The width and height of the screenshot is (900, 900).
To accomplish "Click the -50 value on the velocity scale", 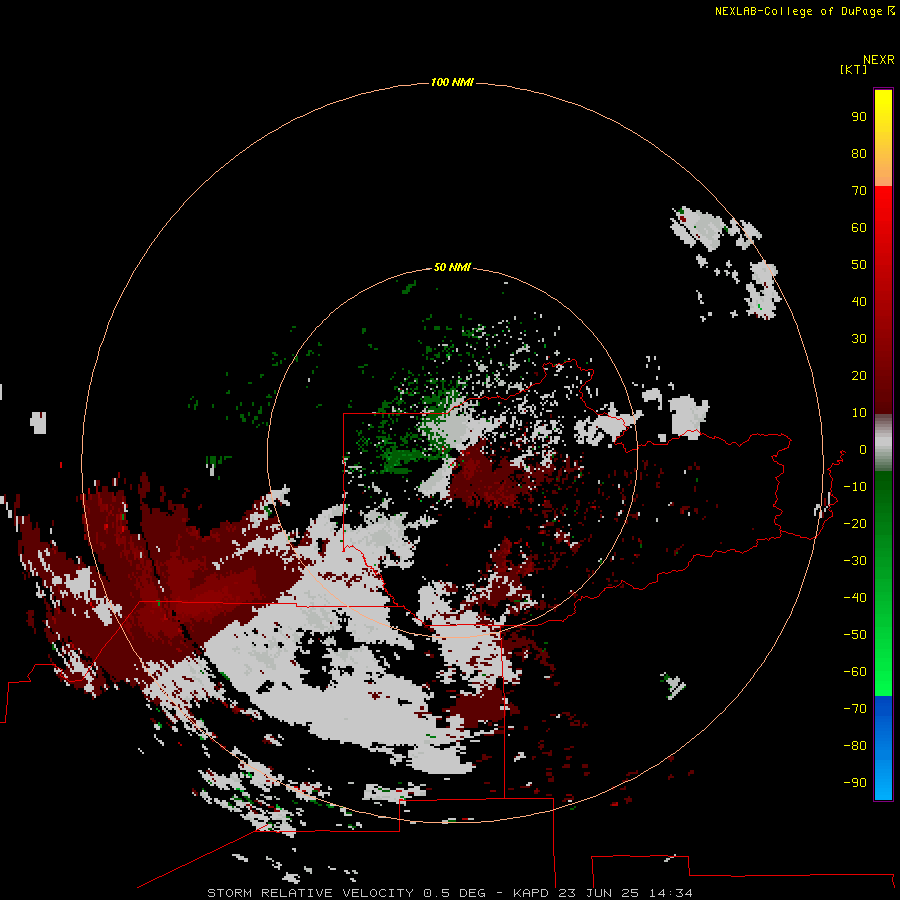I will point(855,634).
